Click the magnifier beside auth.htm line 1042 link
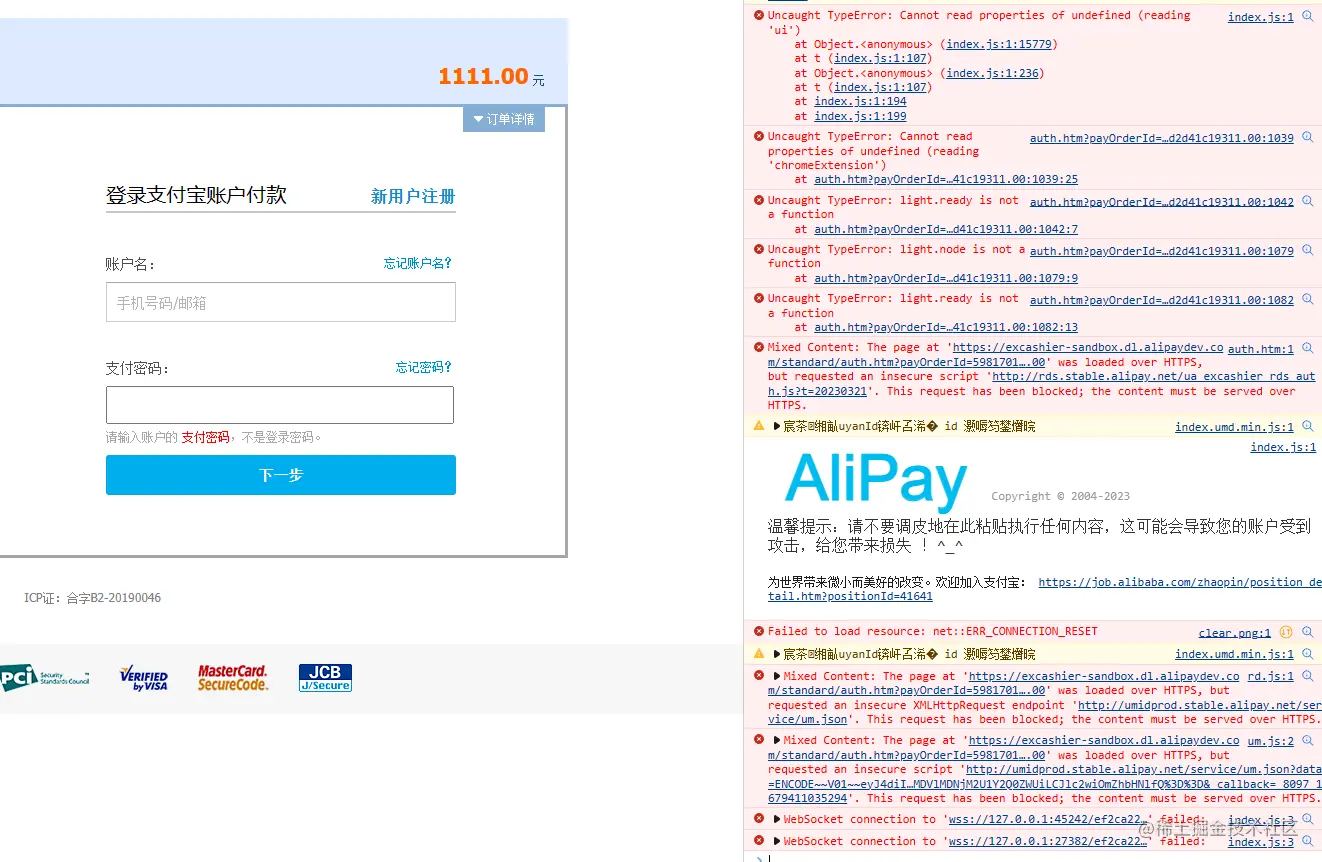 [1307, 202]
